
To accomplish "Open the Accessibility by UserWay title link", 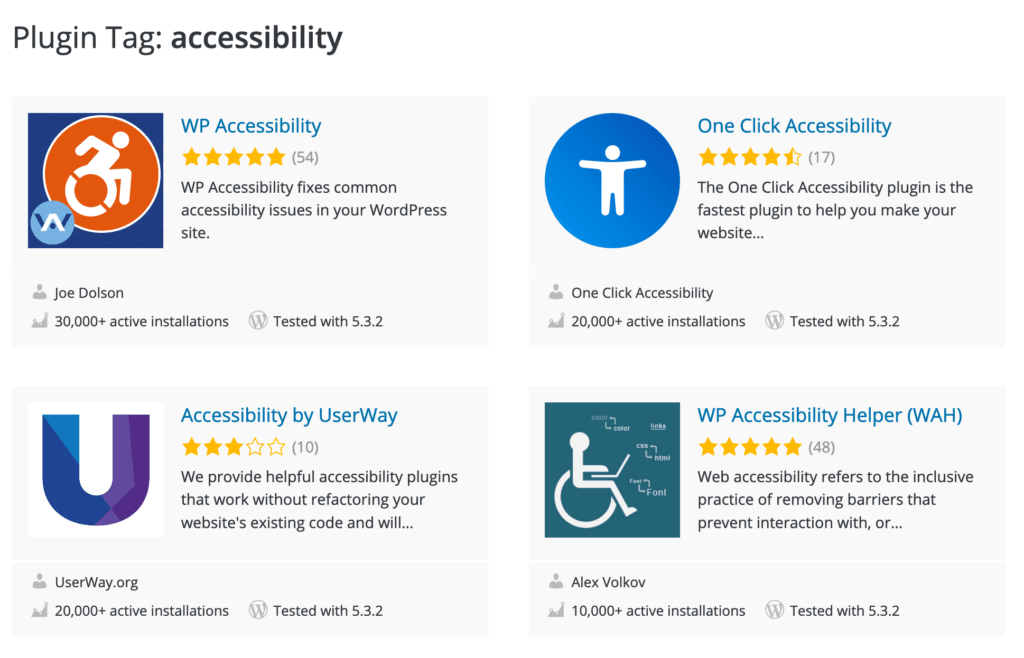I will pyautogui.click(x=289, y=415).
